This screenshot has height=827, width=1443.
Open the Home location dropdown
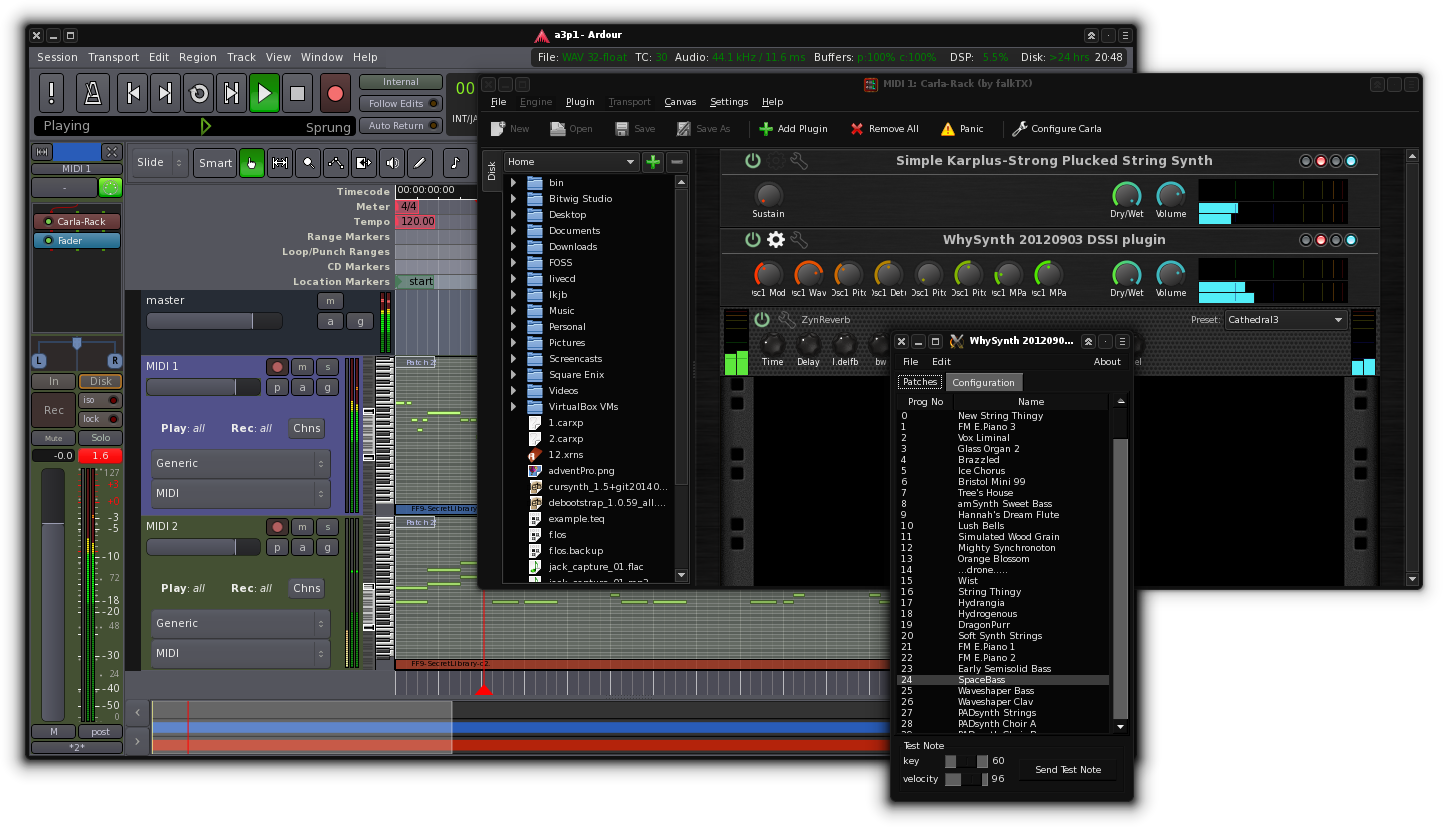pyautogui.click(x=571, y=162)
